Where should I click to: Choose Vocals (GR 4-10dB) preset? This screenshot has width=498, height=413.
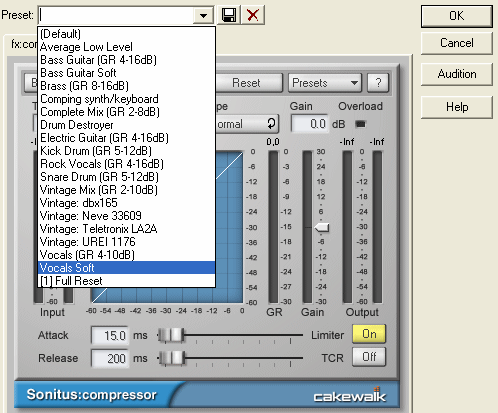click(127, 255)
